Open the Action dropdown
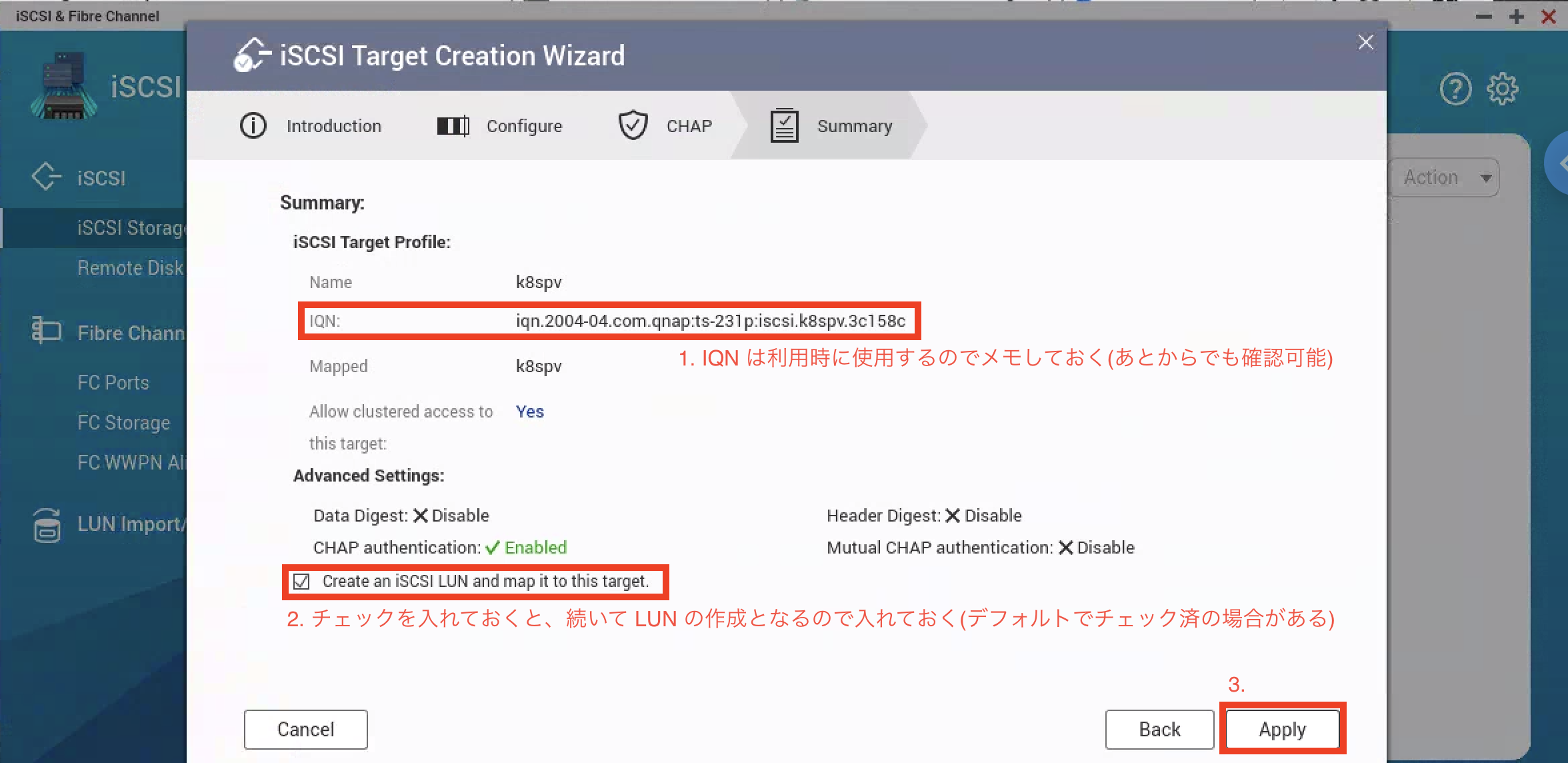Viewport: 1568px width, 763px height. 1446,177
